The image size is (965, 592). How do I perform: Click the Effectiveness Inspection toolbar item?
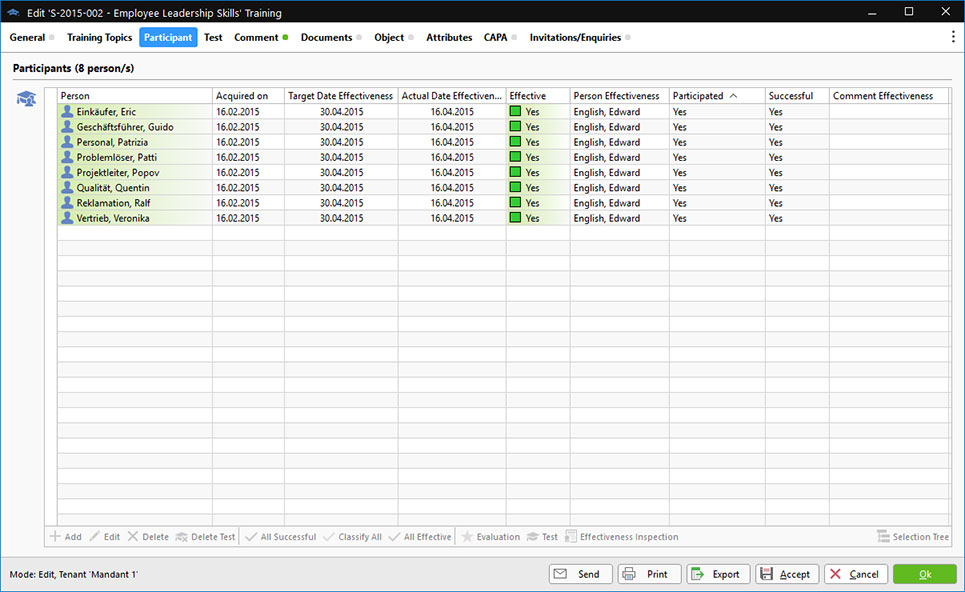click(x=621, y=537)
